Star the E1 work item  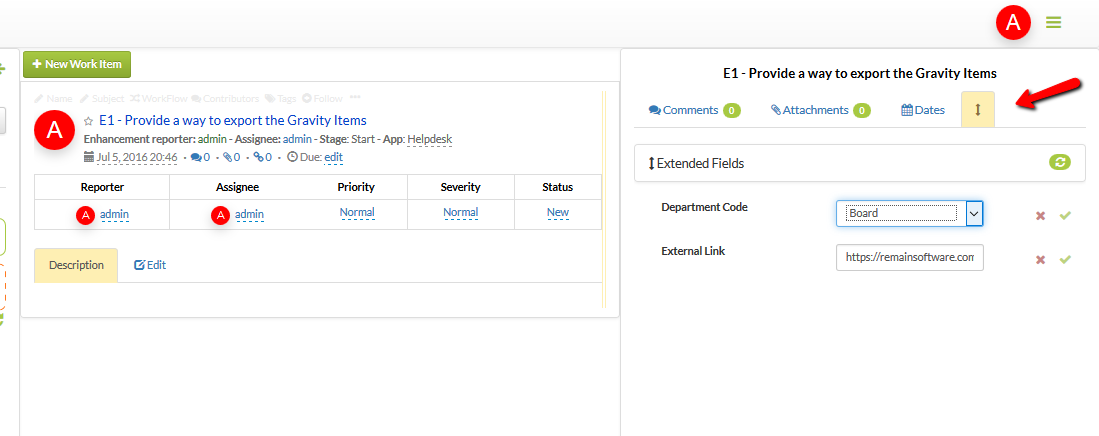[88, 121]
